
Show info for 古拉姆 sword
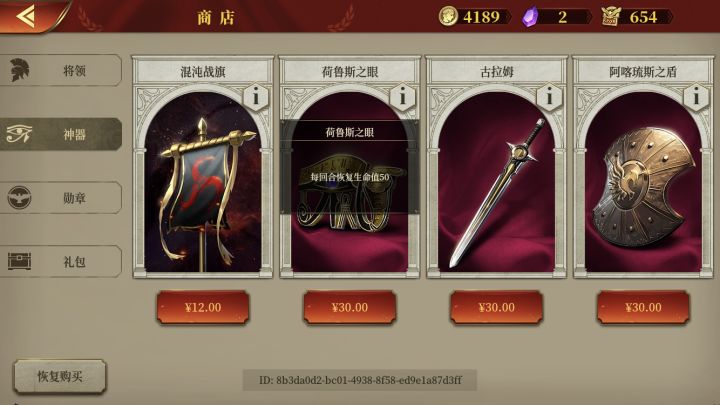[x=549, y=97]
